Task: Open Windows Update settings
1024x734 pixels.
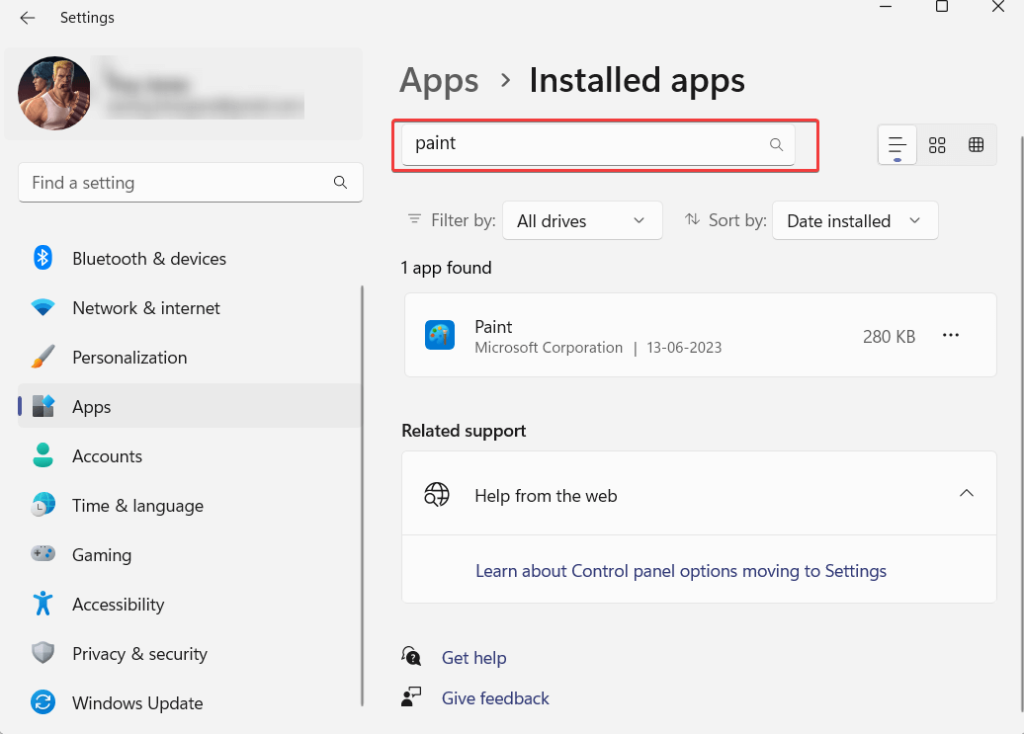Action: point(190,703)
